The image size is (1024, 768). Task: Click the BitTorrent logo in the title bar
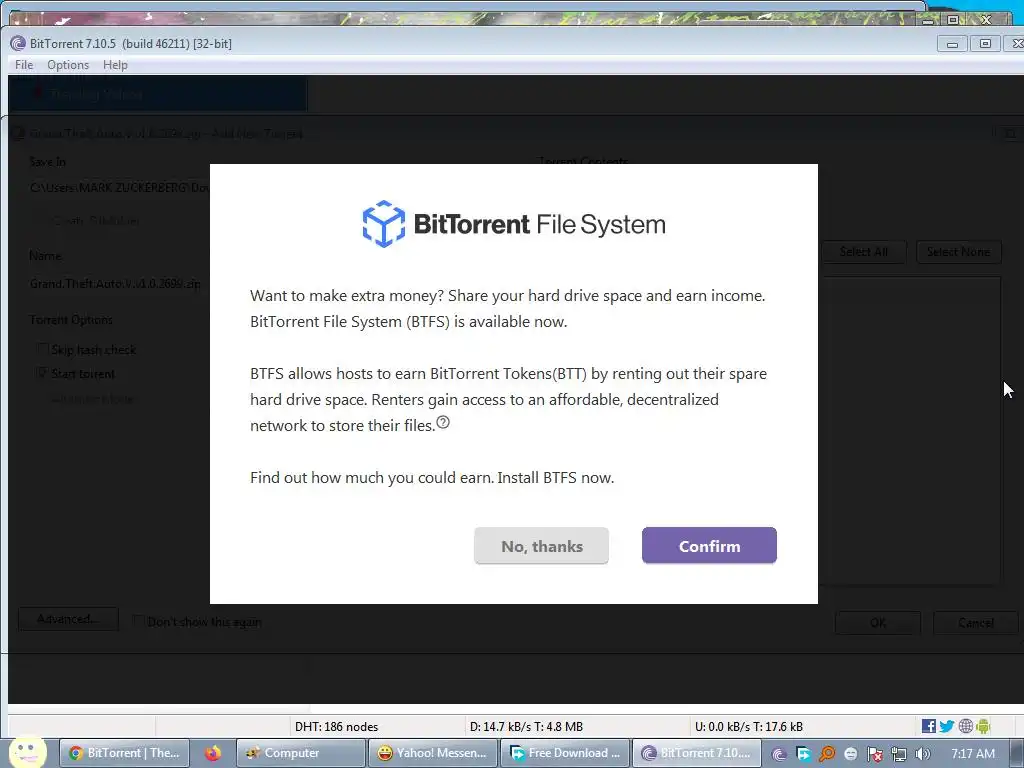[18, 44]
